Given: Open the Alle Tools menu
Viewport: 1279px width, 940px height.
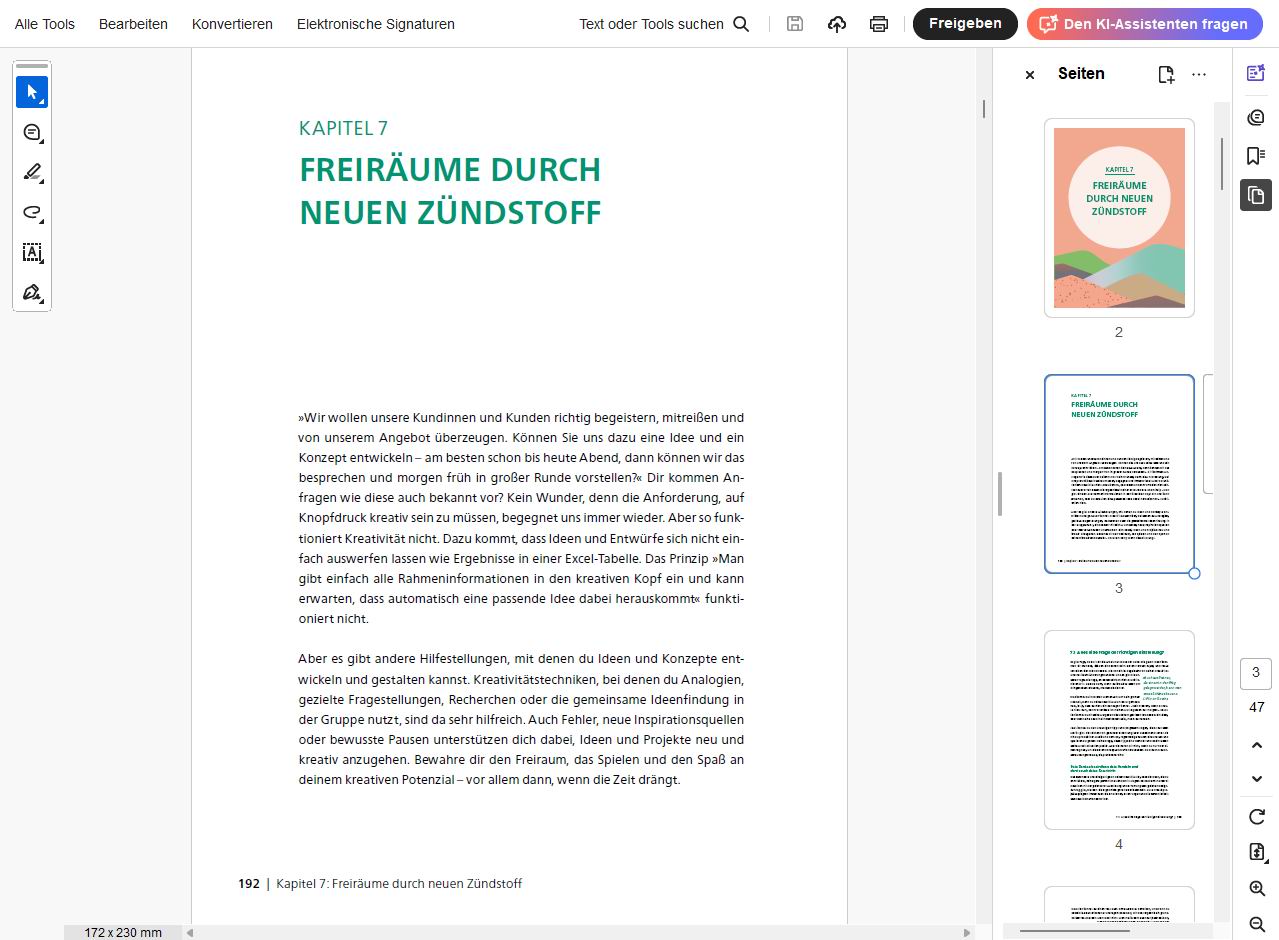Looking at the screenshot, I should [x=45, y=24].
